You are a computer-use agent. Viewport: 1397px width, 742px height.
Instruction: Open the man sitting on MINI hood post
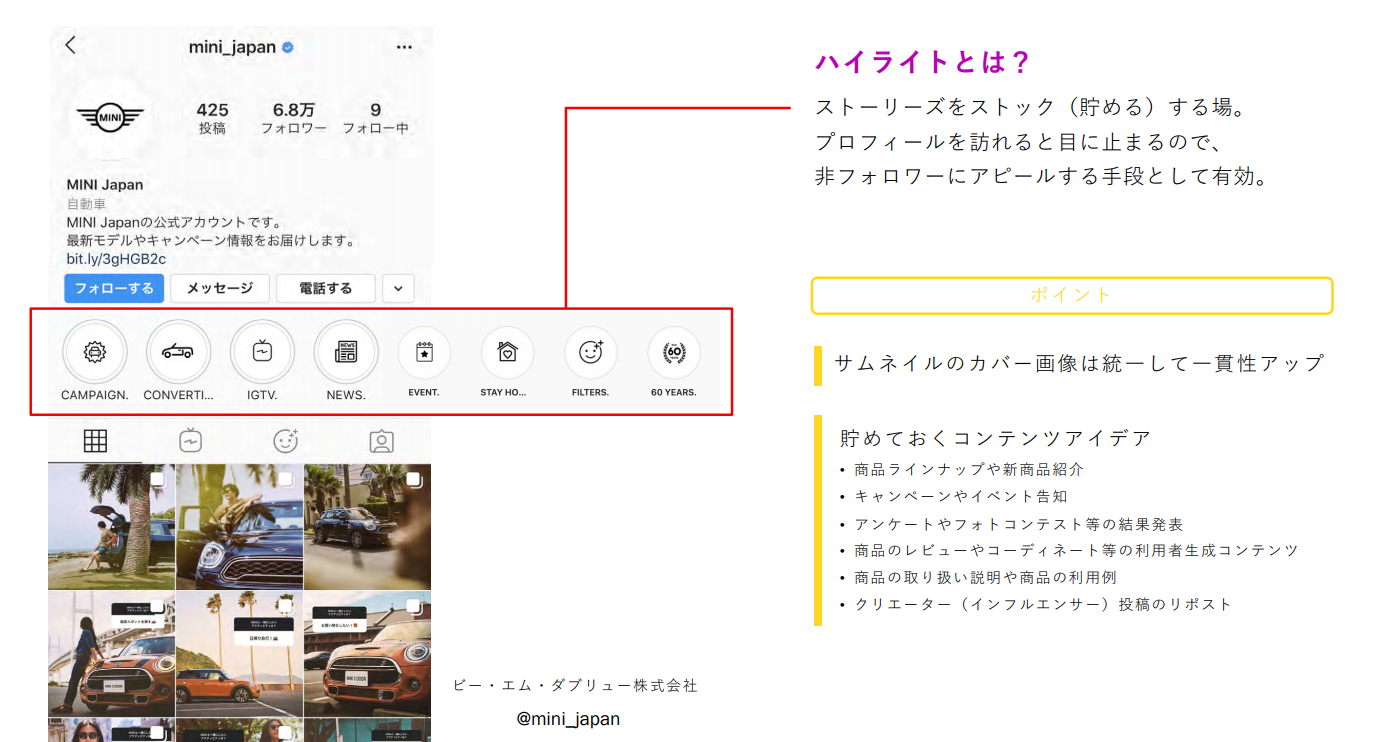(239, 526)
